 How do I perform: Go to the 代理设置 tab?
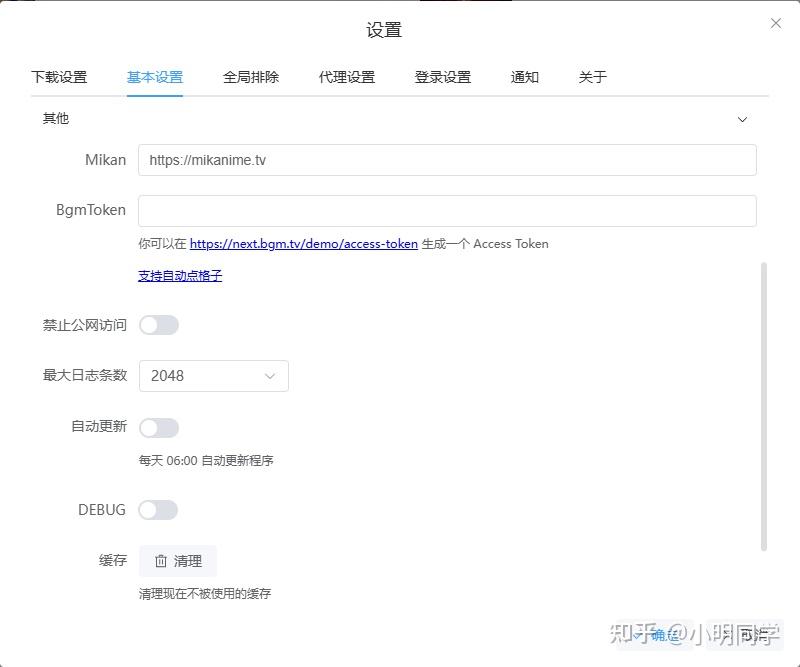346,76
